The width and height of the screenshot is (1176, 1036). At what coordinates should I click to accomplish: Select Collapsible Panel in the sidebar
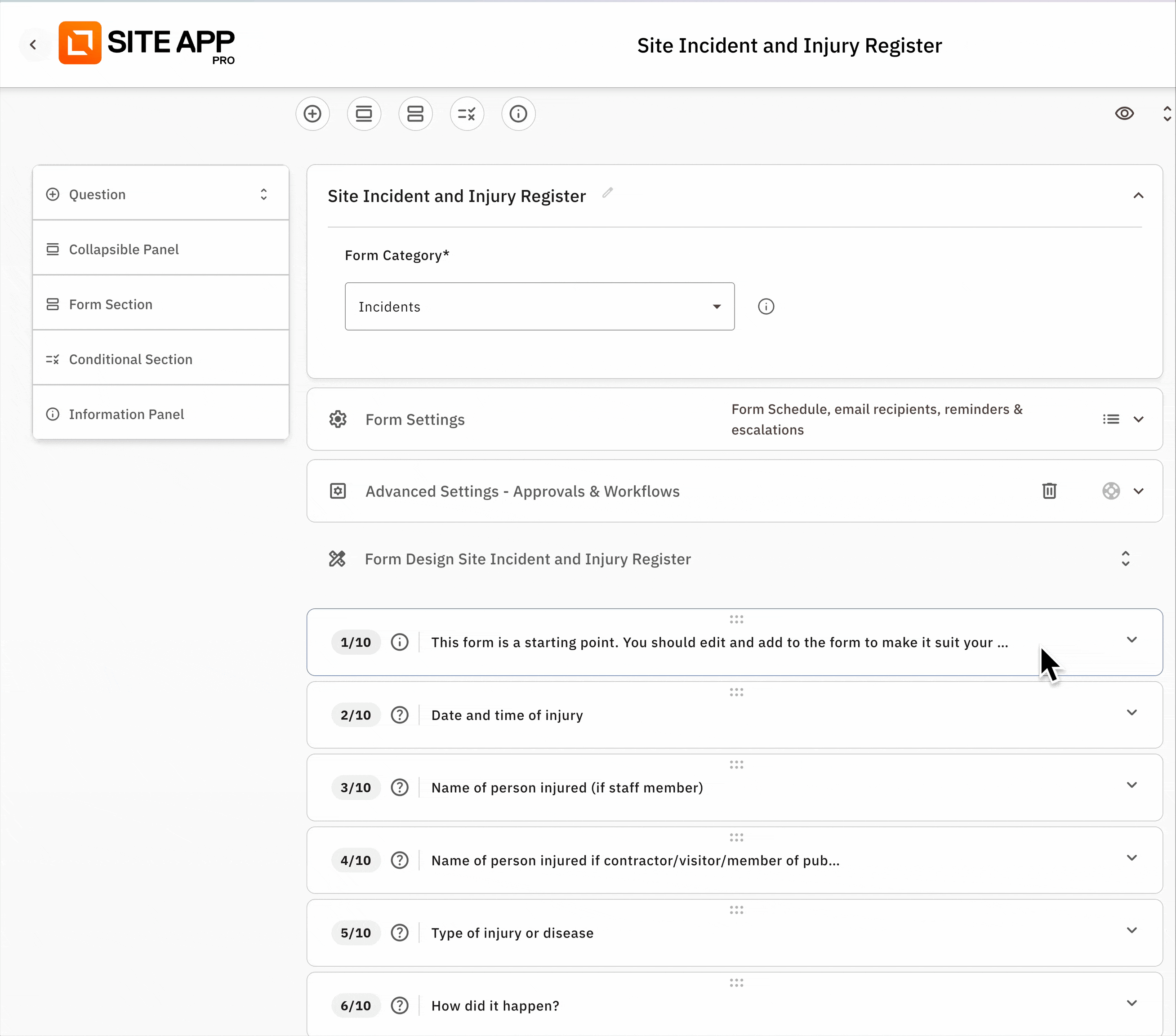(x=124, y=249)
